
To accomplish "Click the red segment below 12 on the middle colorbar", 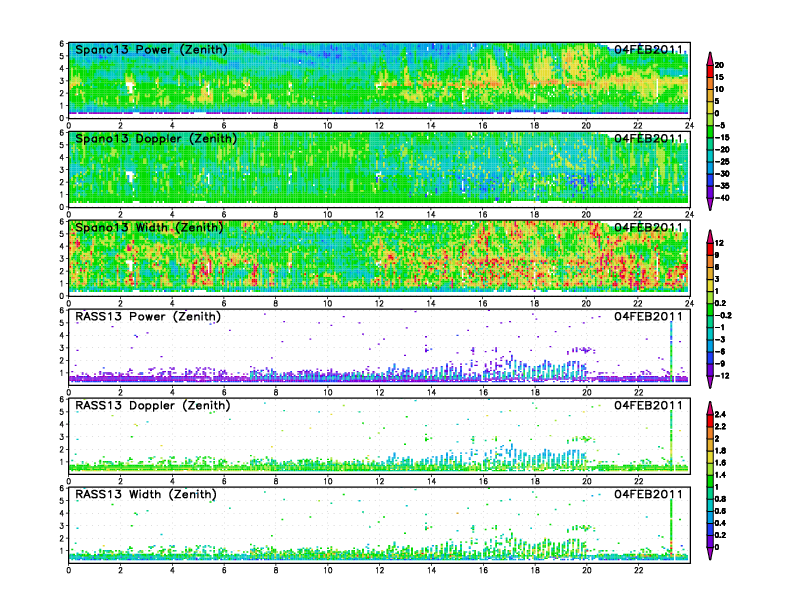I will tap(710, 249).
